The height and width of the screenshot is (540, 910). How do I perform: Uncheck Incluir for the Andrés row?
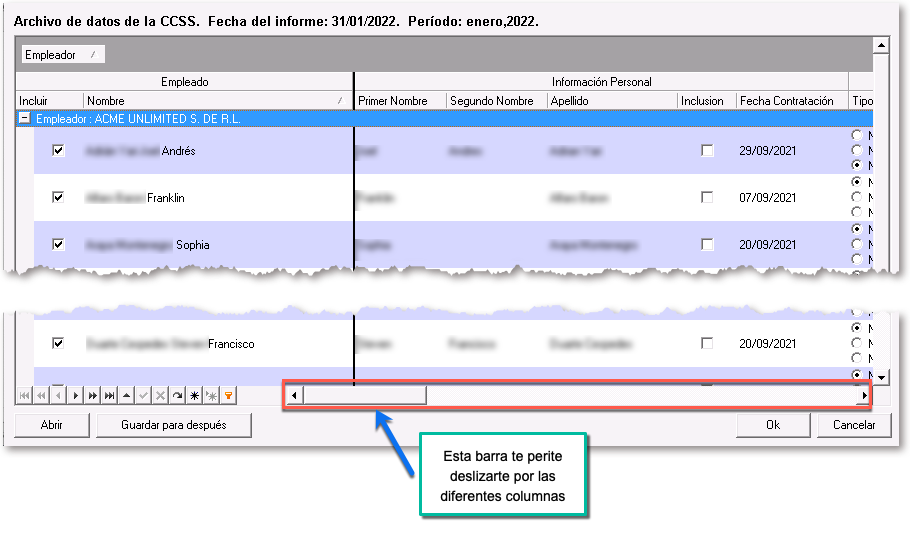[58, 151]
